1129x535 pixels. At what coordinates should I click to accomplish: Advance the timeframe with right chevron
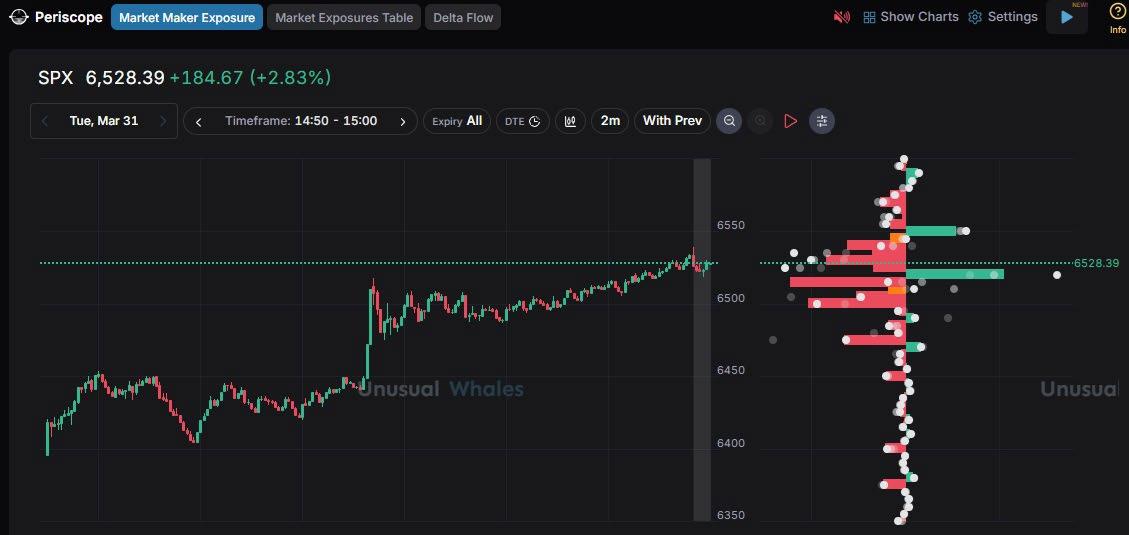402,121
